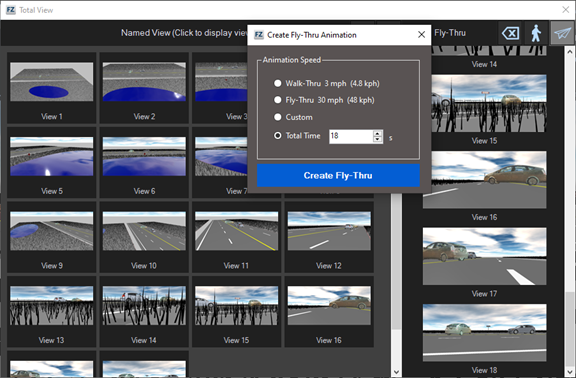576x378 pixels.
Task: Select Fly-Thru 30 mph radio option
Action: coord(278,100)
